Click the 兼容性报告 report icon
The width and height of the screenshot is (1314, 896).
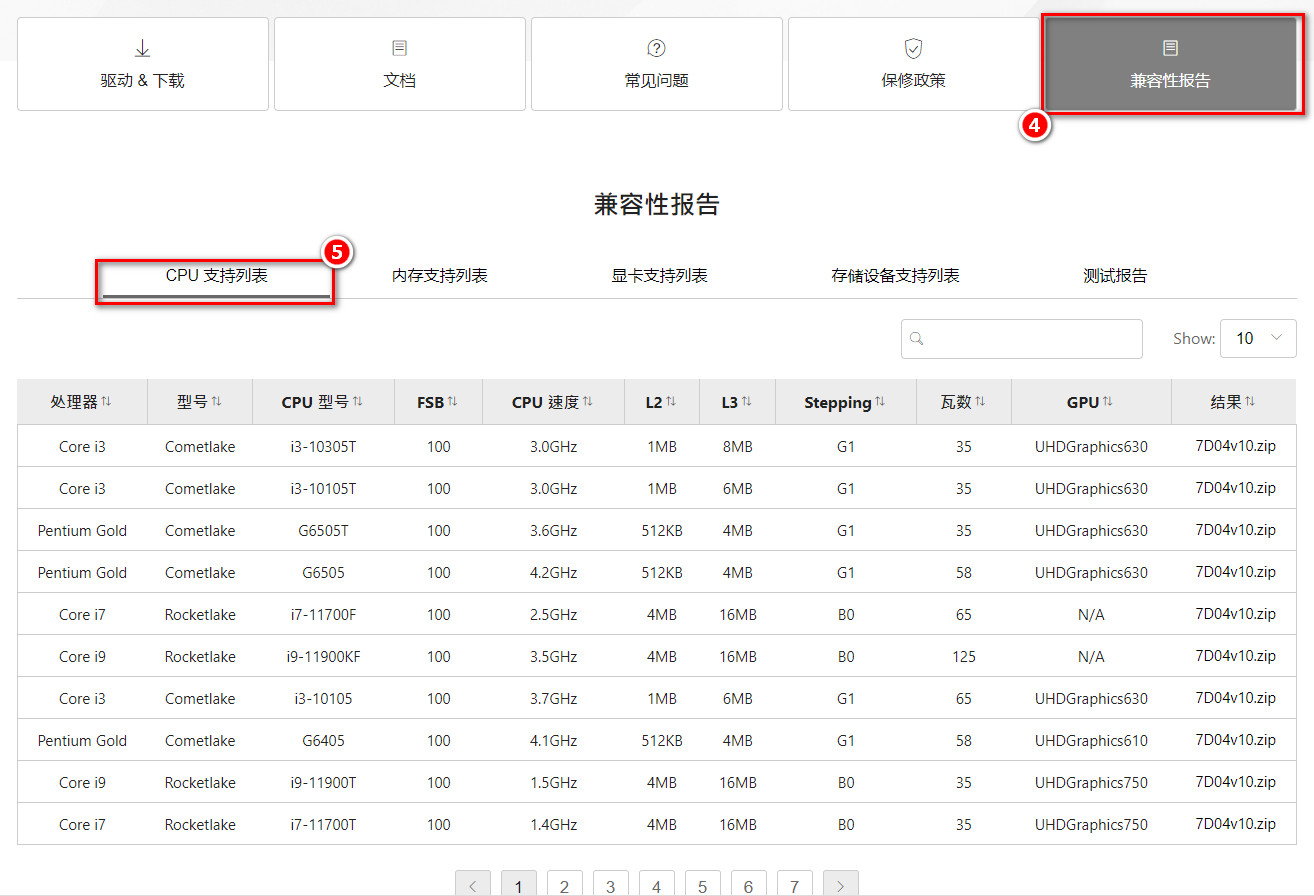point(1170,48)
